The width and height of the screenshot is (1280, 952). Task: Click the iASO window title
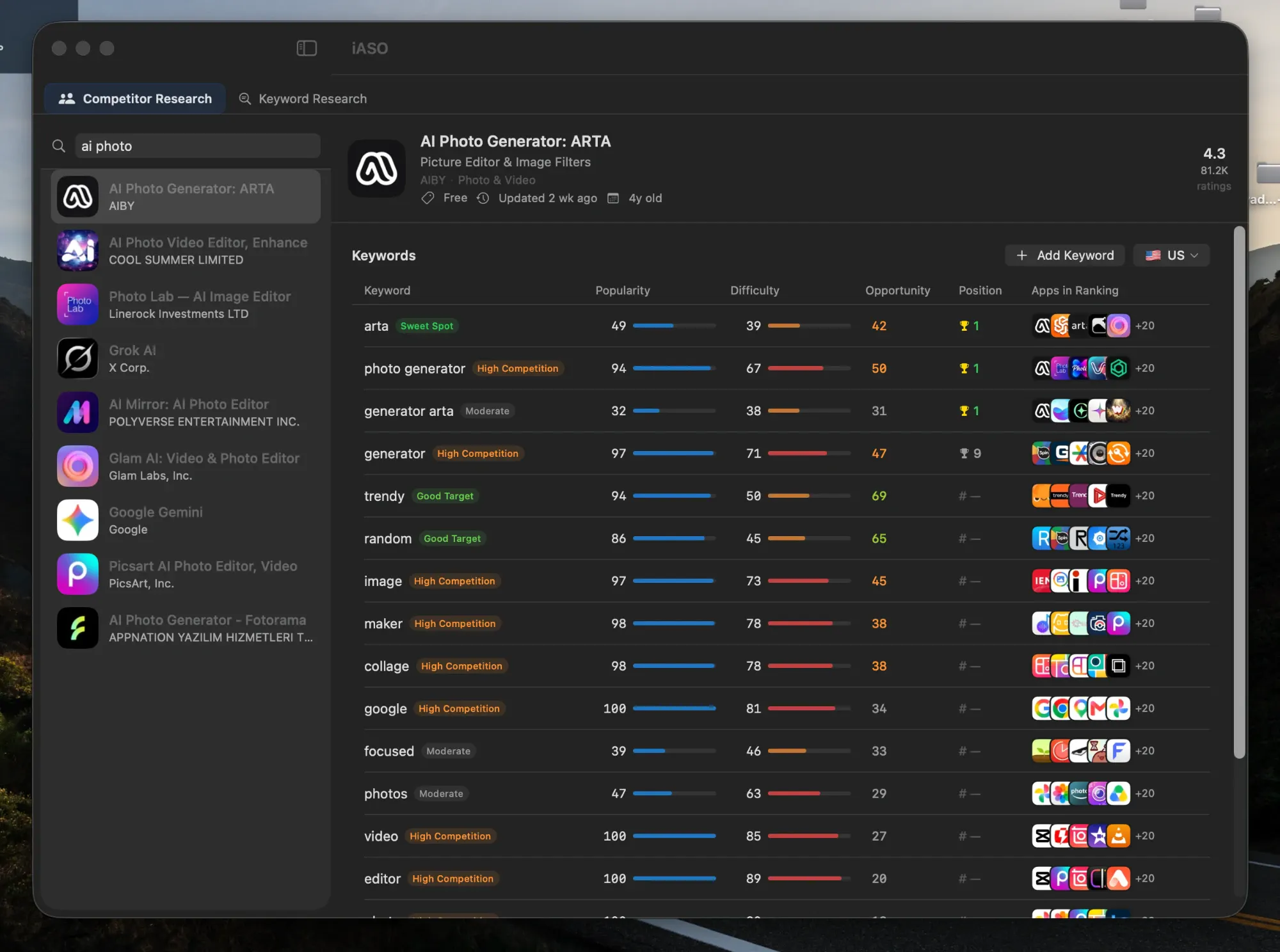point(370,49)
